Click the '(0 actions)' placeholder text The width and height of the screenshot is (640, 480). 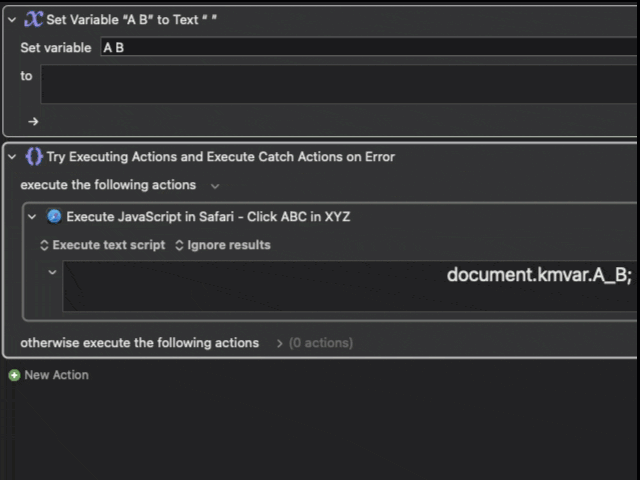(320, 343)
